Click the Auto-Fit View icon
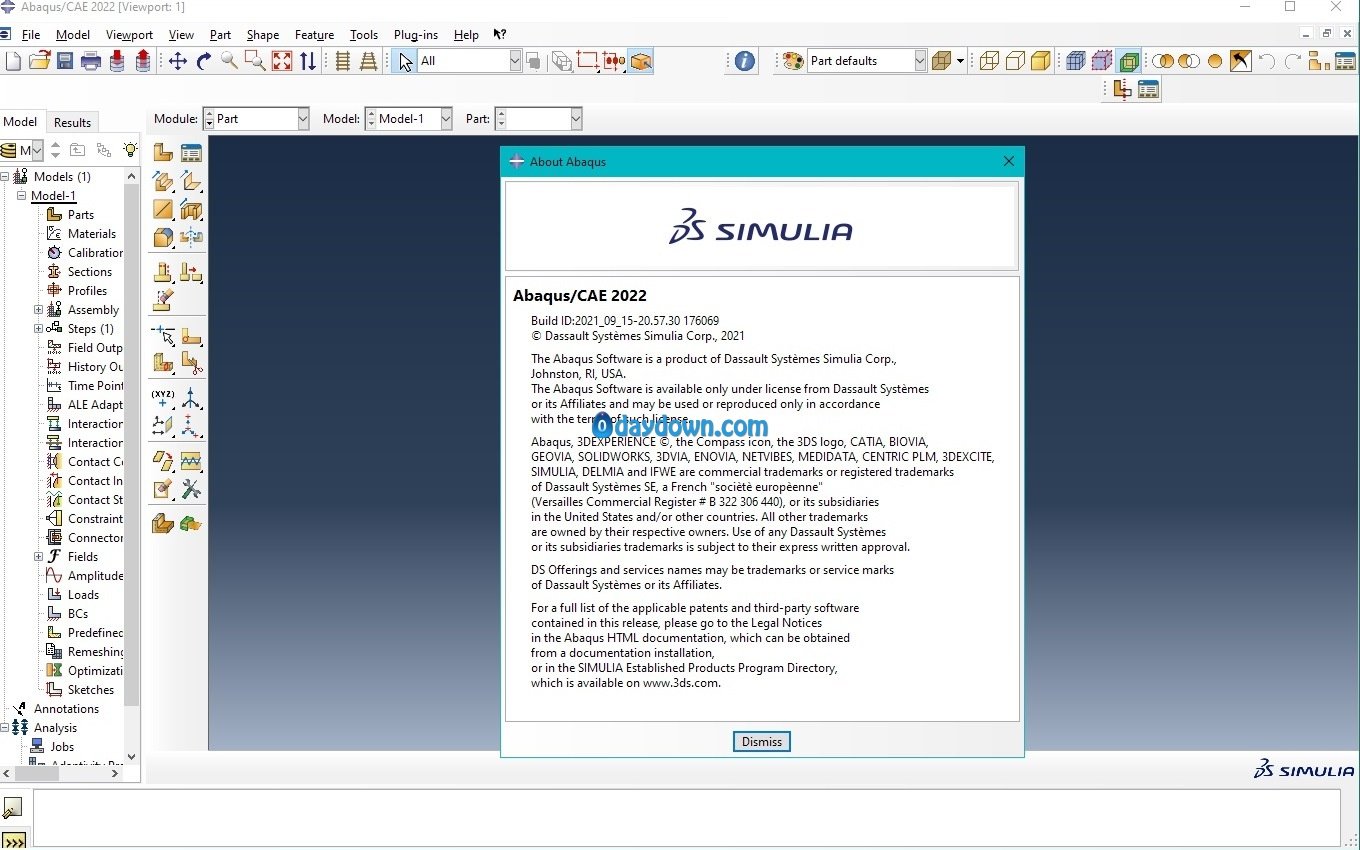This screenshot has width=1360, height=850. point(282,61)
